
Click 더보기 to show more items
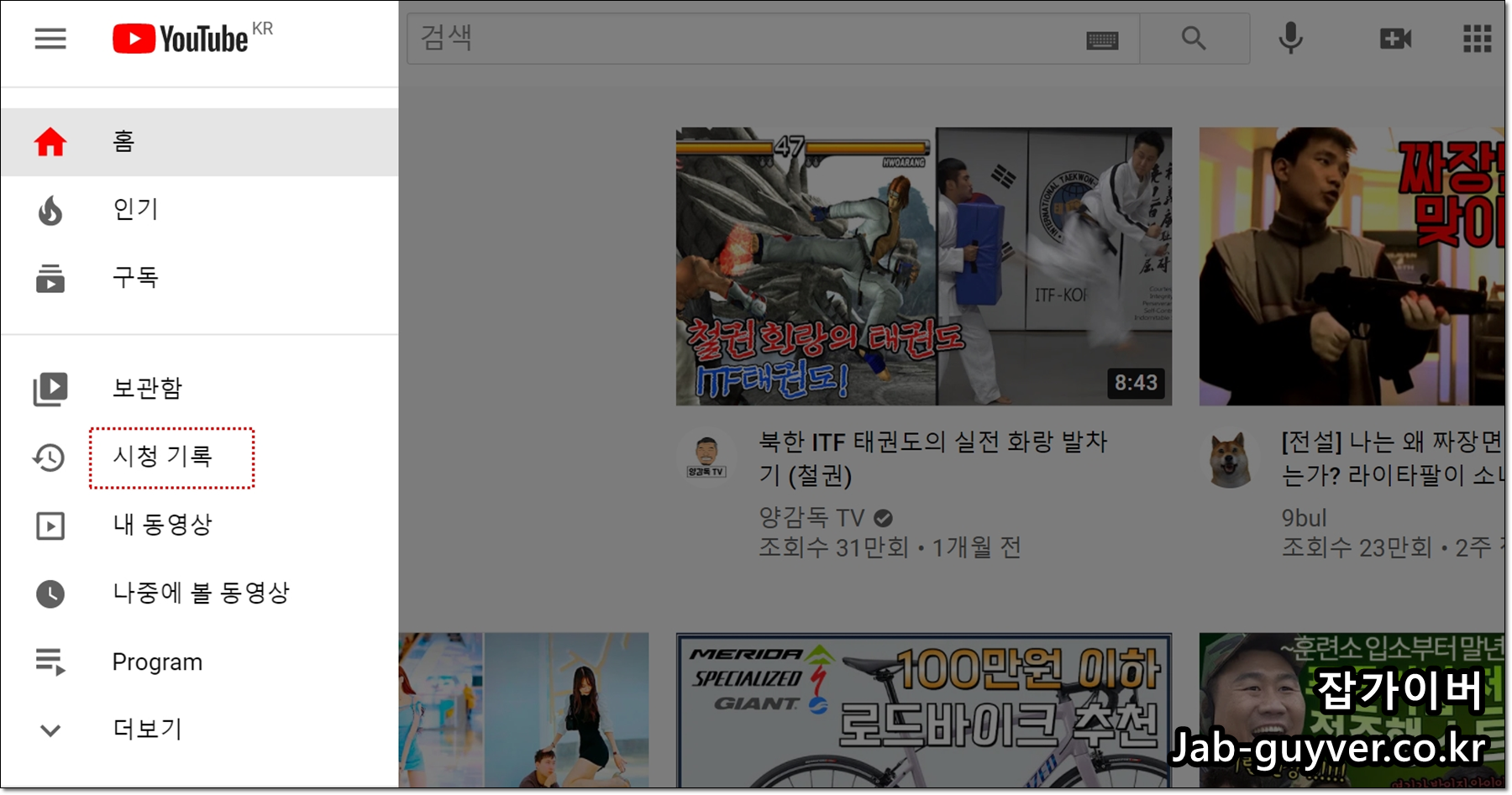199,730
